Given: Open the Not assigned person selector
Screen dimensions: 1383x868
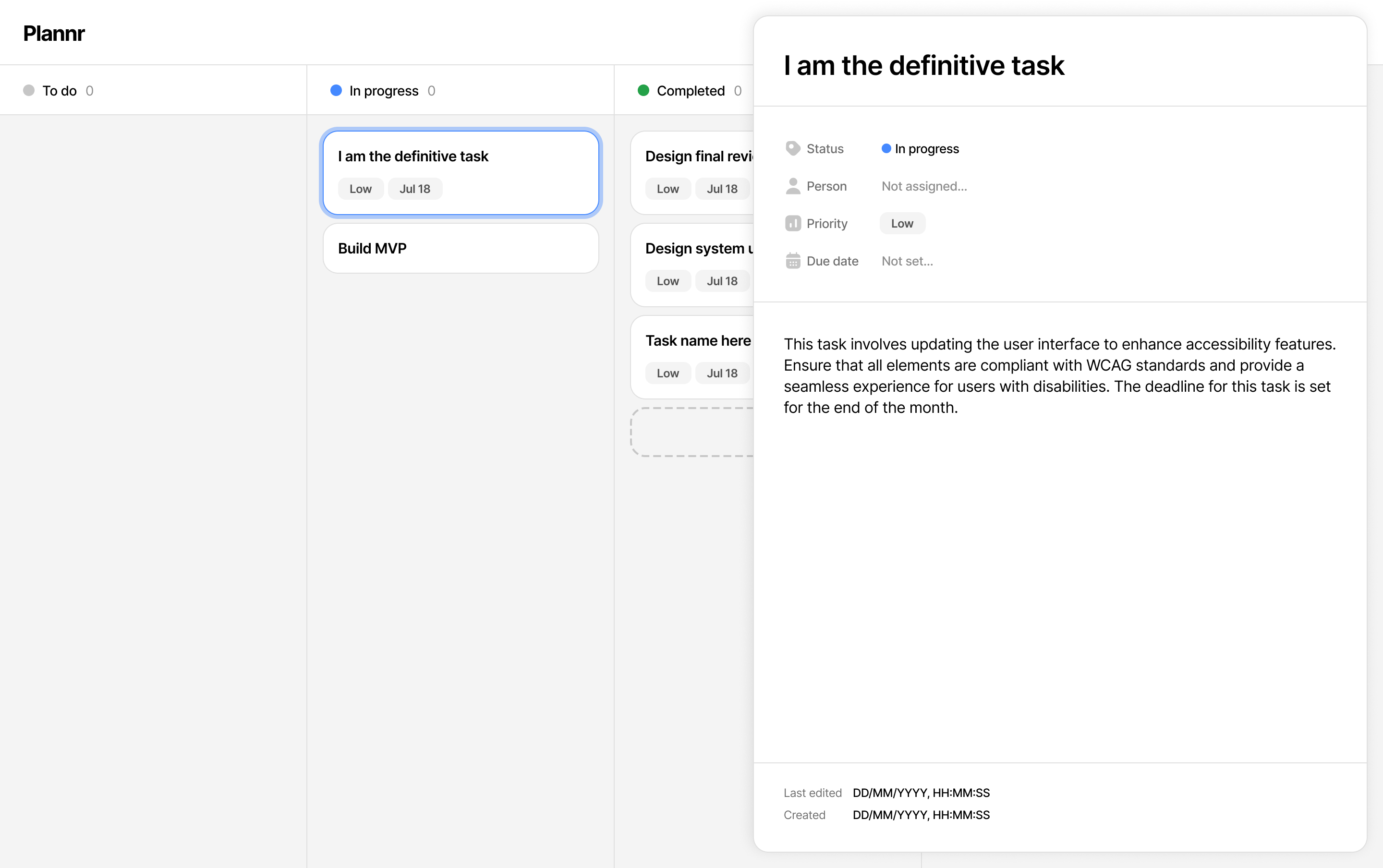Looking at the screenshot, I should (924, 186).
